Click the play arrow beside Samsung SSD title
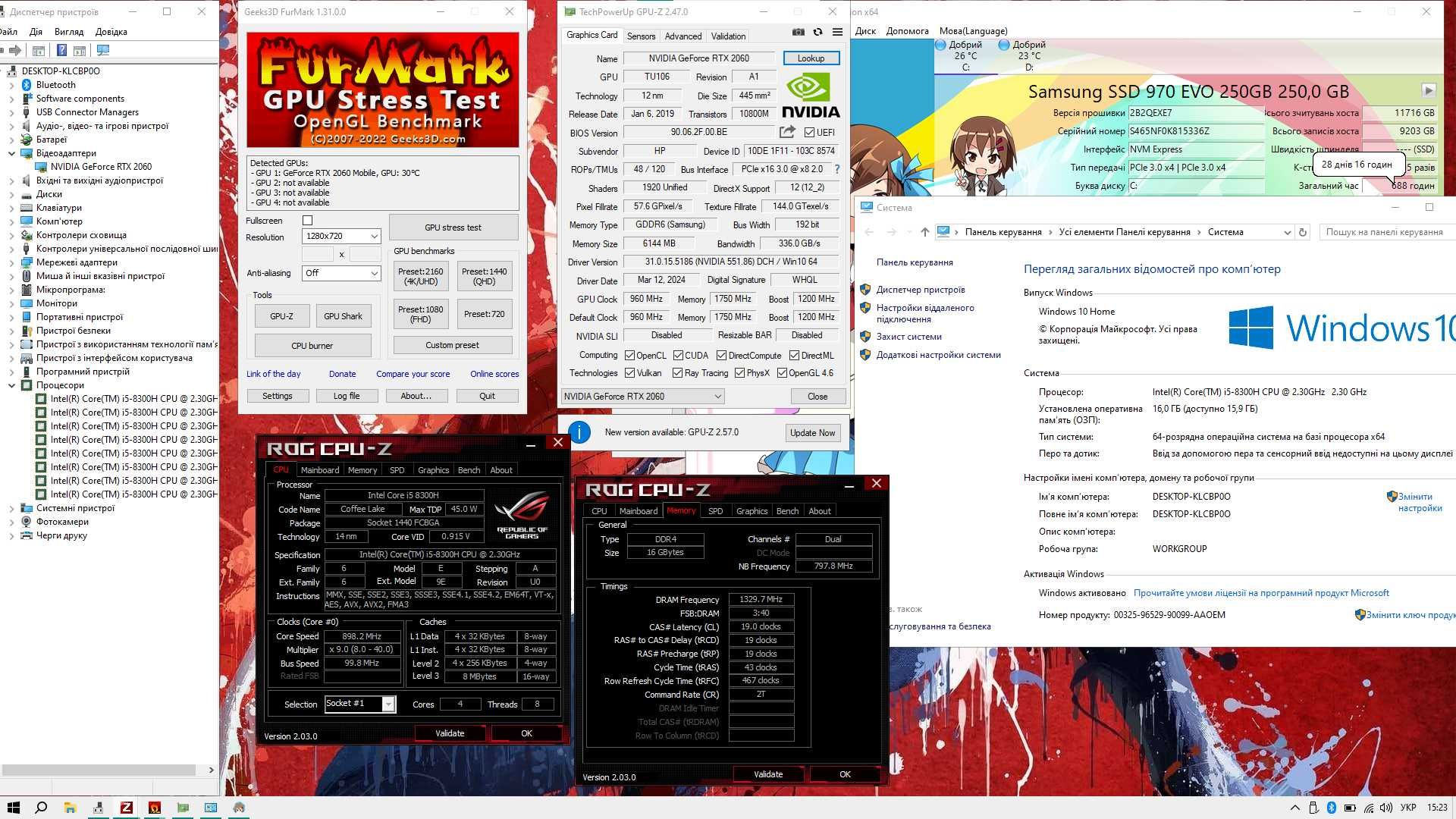Viewport: 1456px width, 819px height. pyautogui.click(x=1429, y=90)
